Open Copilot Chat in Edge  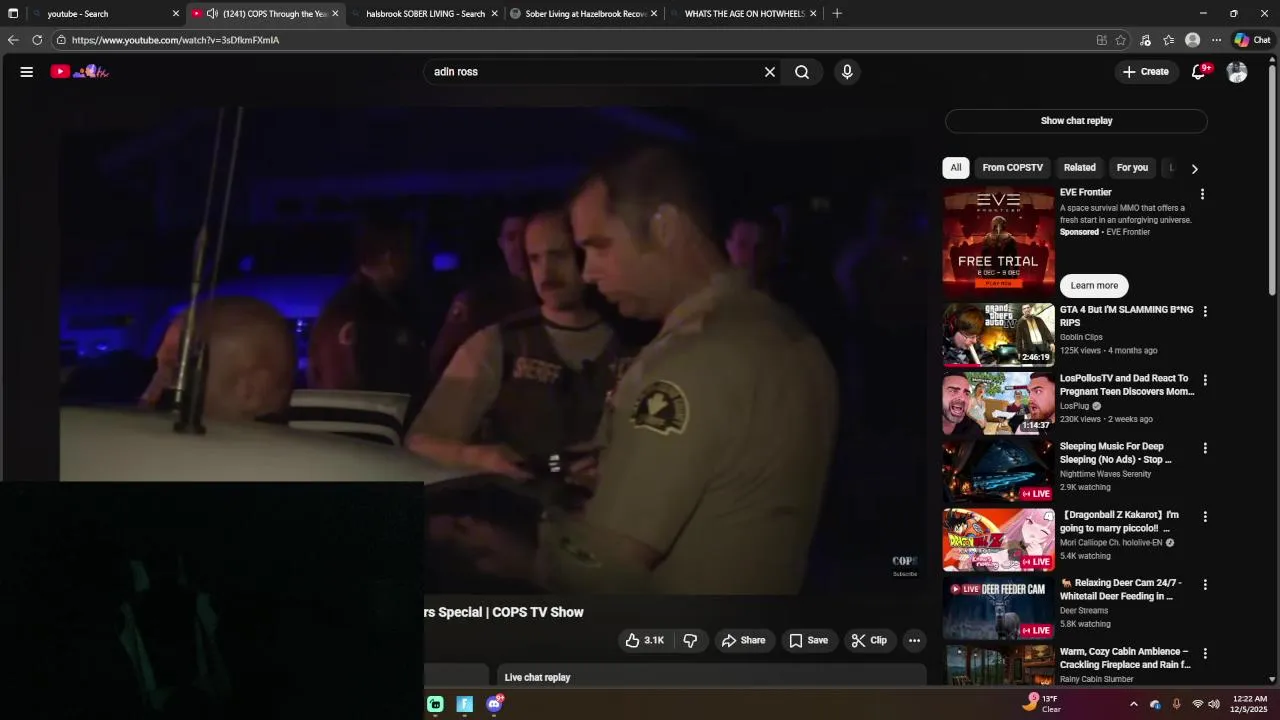click(x=1252, y=40)
